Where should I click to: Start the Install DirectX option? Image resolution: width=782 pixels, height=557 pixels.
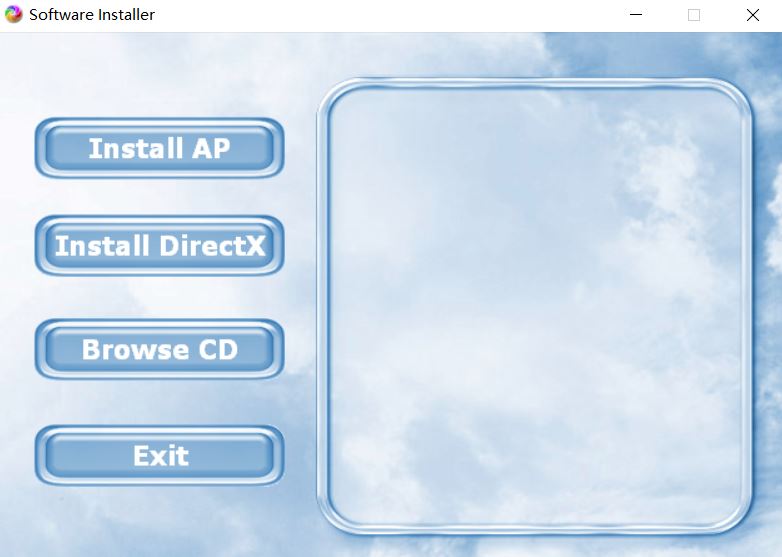pos(160,245)
